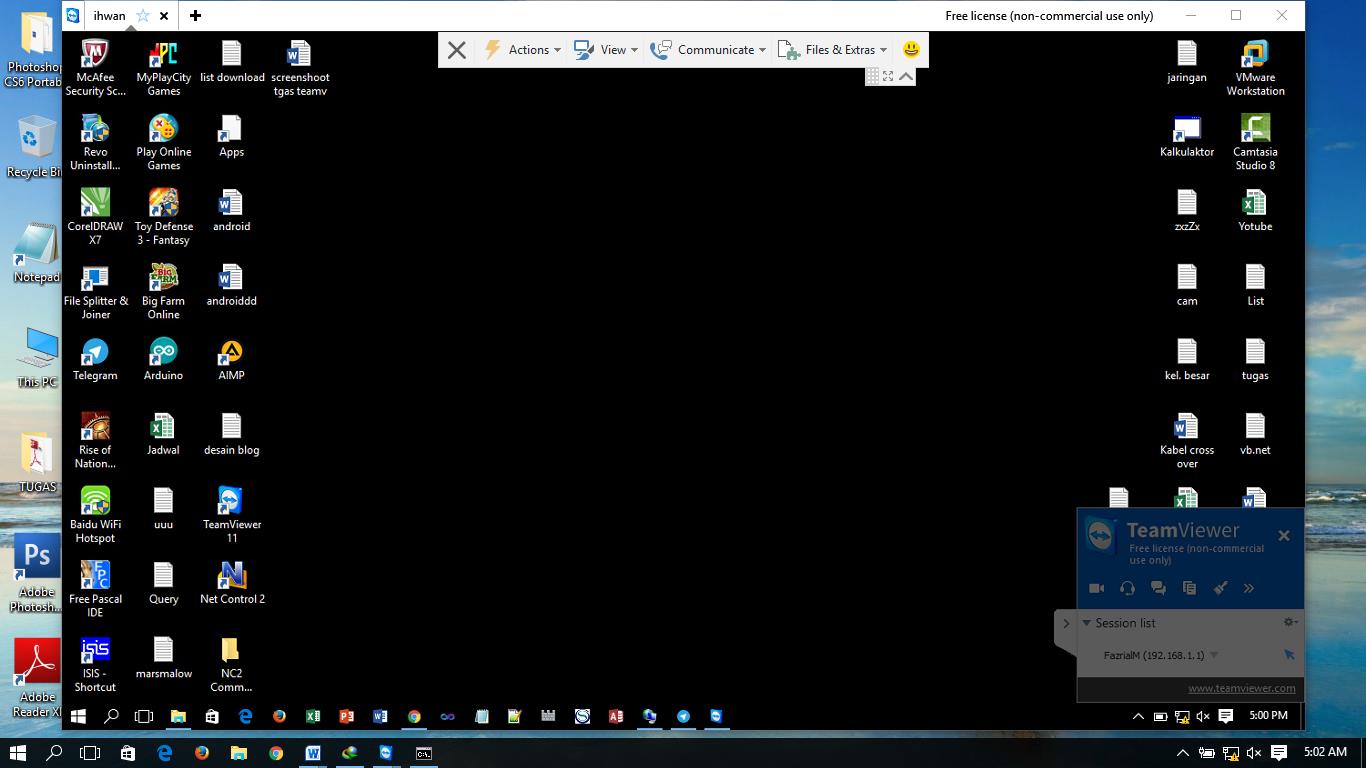Open remote PowerPoint taskbar icon

point(347,716)
